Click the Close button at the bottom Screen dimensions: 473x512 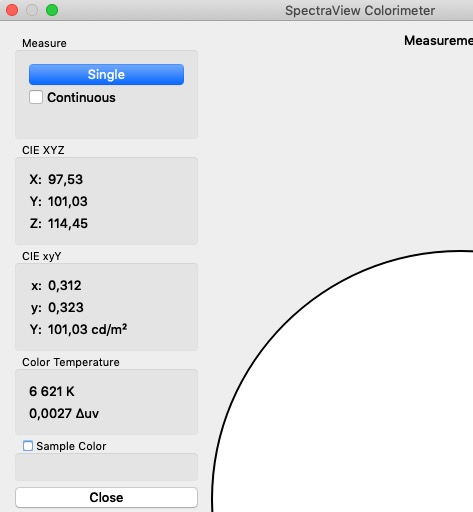106,497
